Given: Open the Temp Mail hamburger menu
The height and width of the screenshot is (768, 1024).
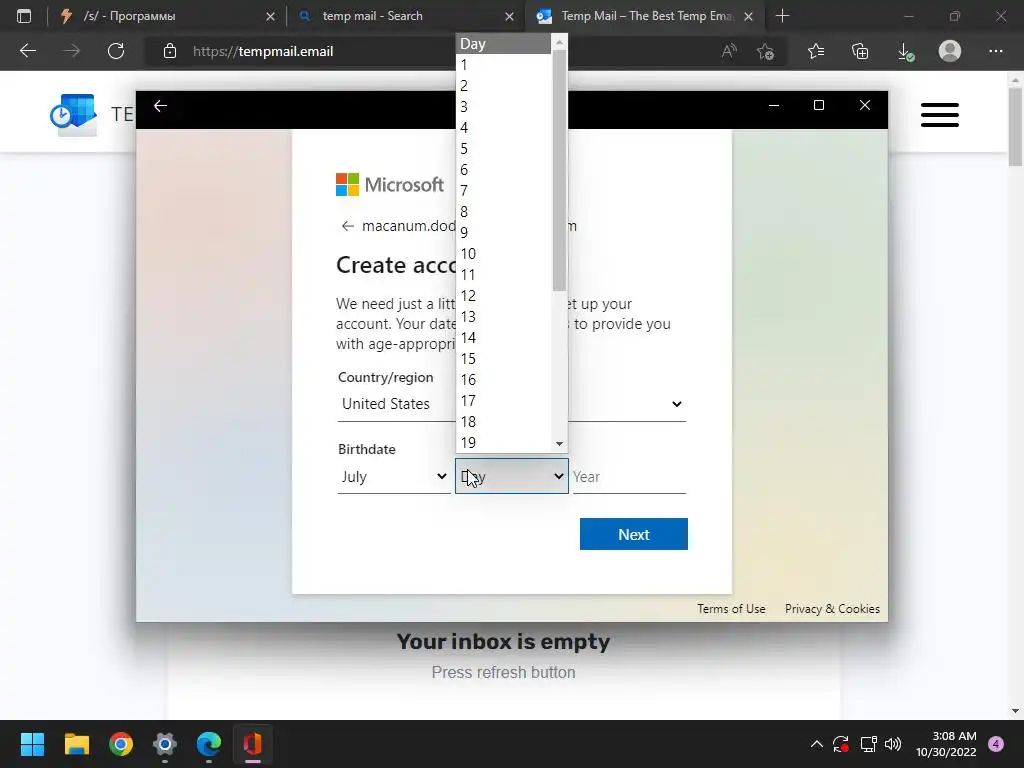Looking at the screenshot, I should (940, 115).
